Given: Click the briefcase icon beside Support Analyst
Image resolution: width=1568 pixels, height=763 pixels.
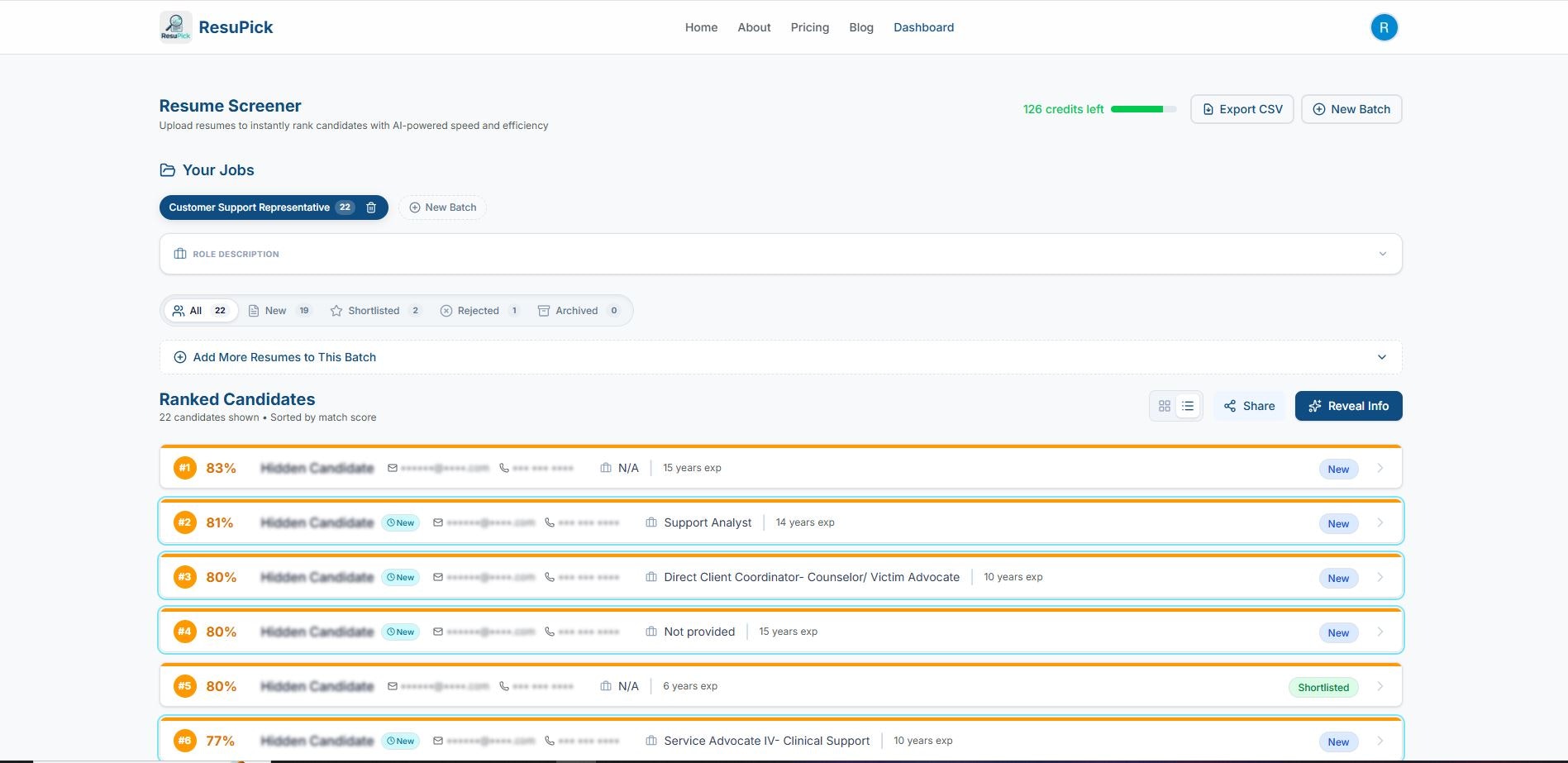Looking at the screenshot, I should coord(651,522).
